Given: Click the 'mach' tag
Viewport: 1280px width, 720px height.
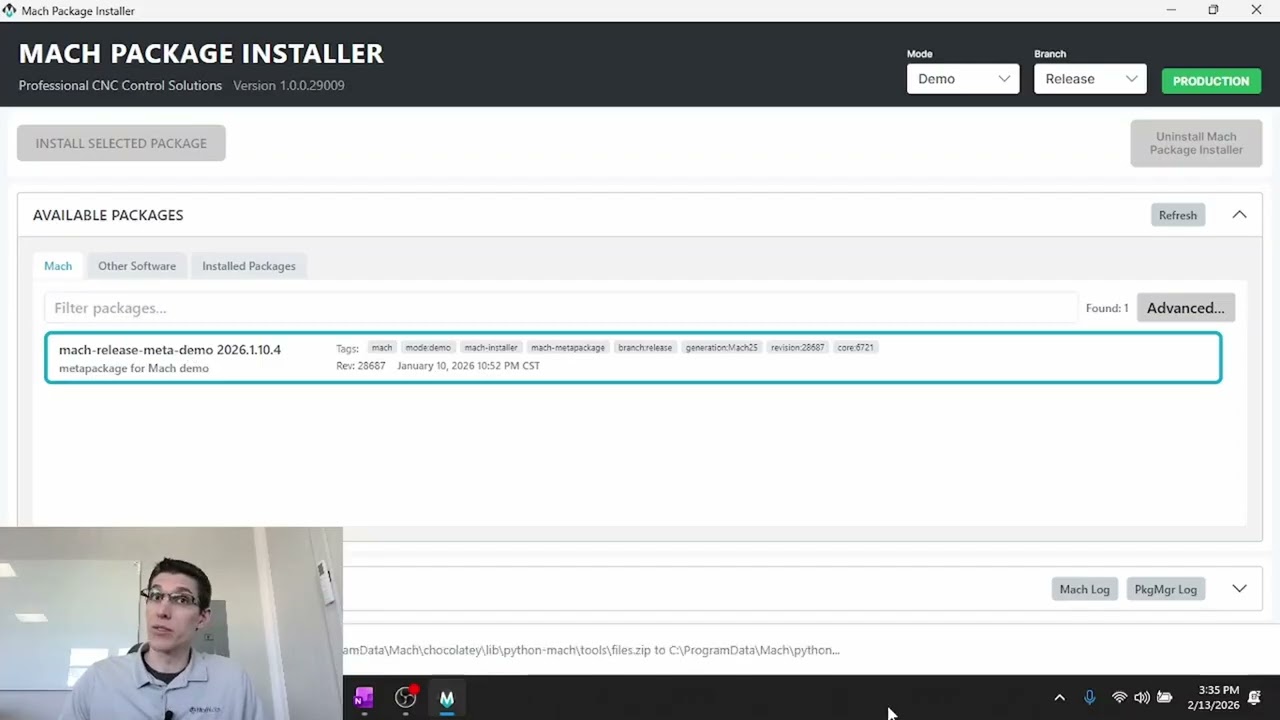Looking at the screenshot, I should [382, 348].
